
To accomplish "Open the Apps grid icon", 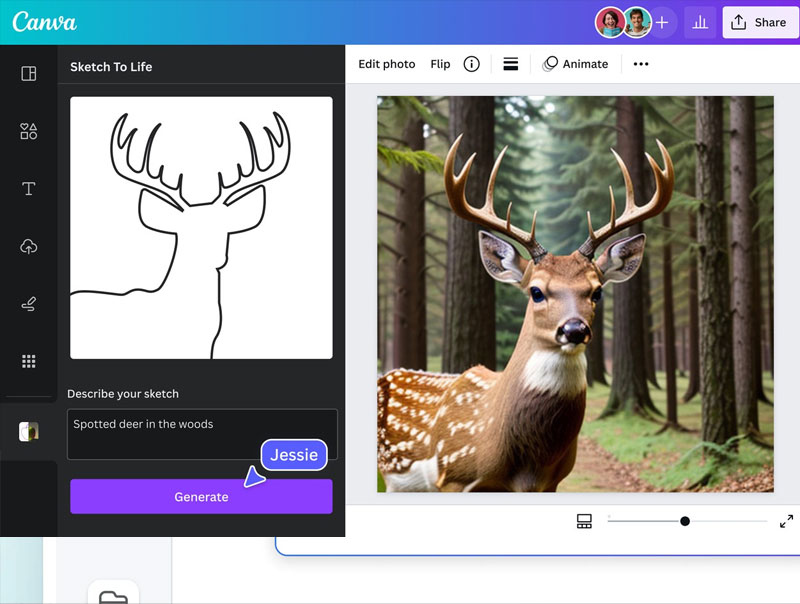I will (x=28, y=361).
